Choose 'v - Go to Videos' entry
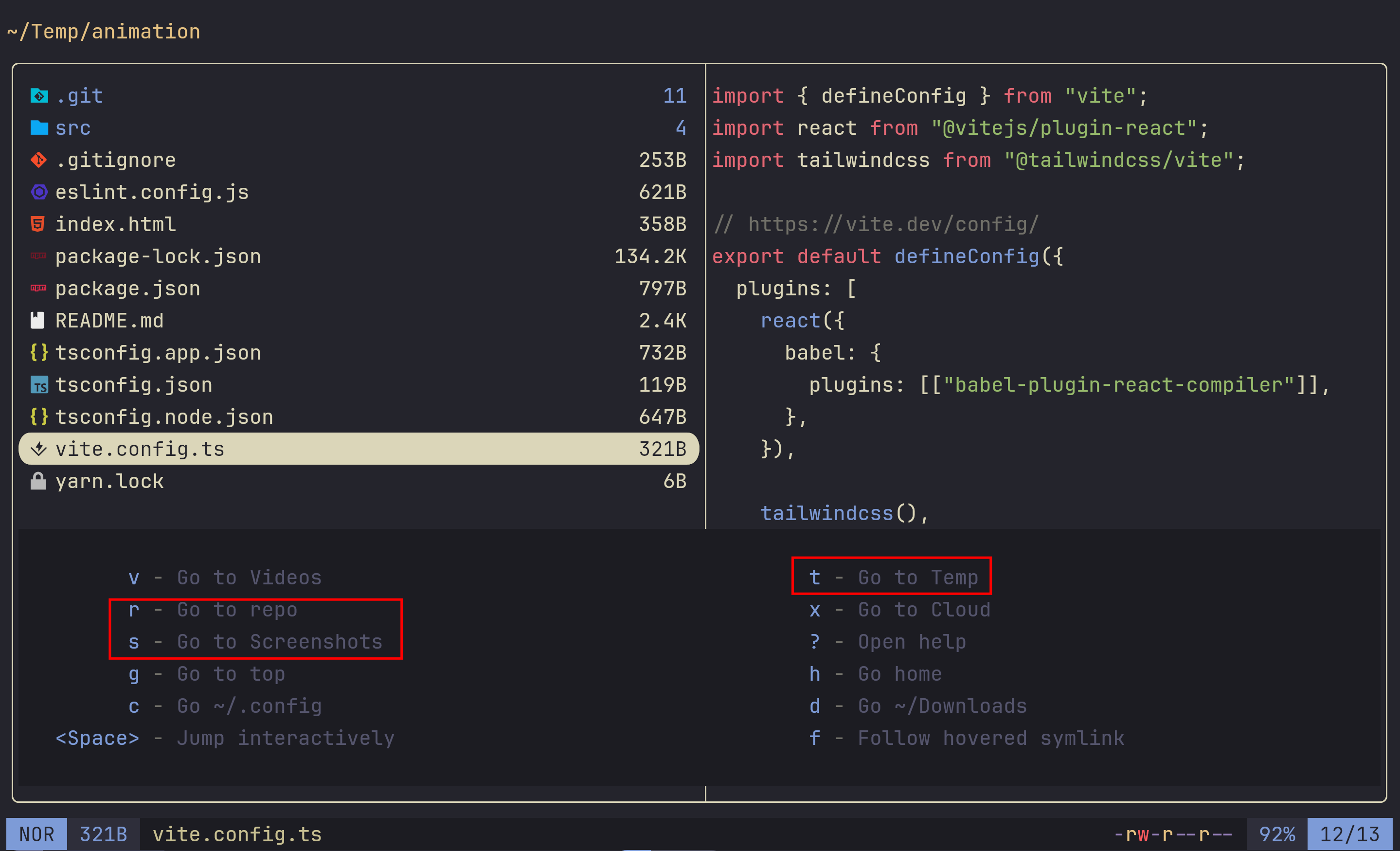This screenshot has width=1400, height=851. click(225, 578)
